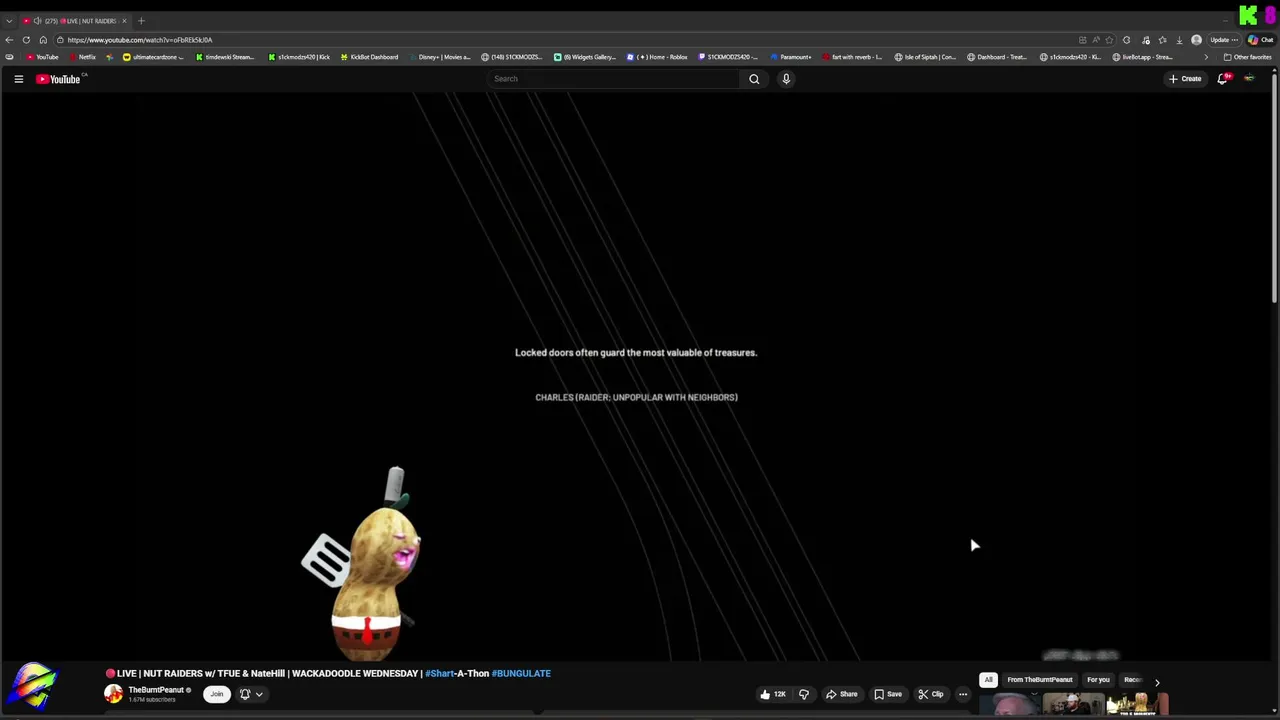Open the YouTube account avatar menu
1280x720 pixels.
pyautogui.click(x=1249, y=79)
